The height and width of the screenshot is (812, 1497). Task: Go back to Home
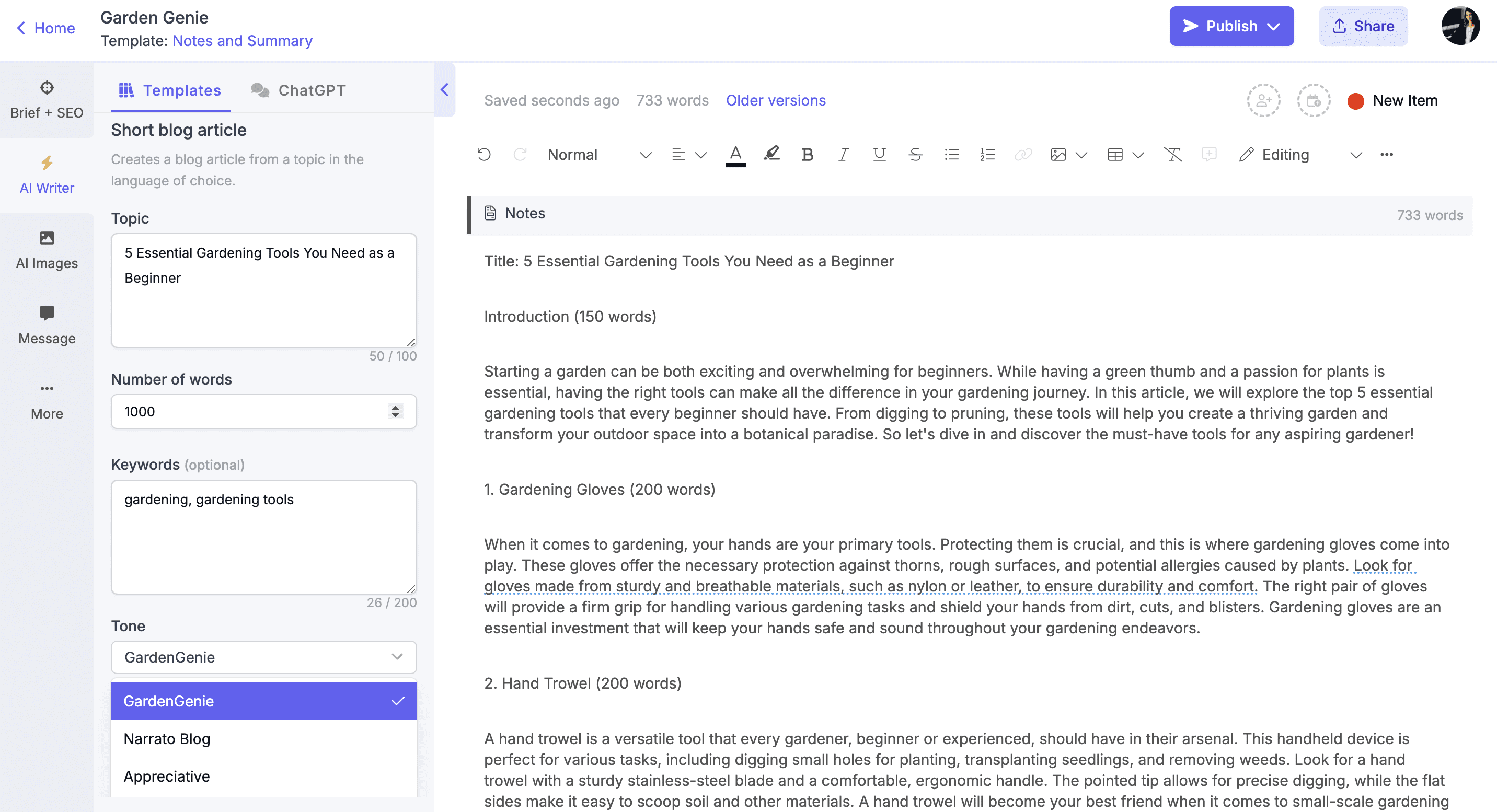tap(45, 28)
